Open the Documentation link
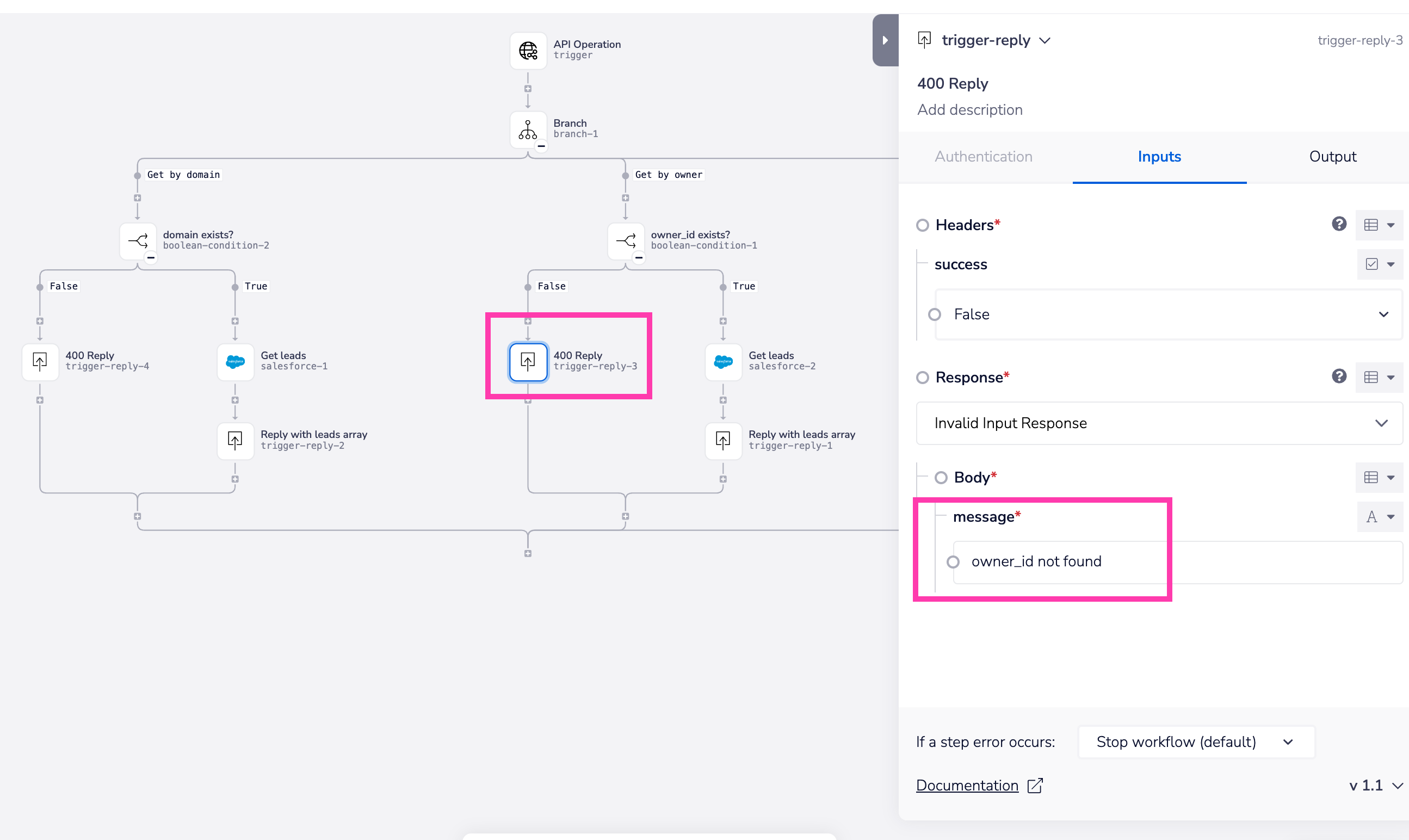Viewport: 1409px width, 840px height. 967,786
